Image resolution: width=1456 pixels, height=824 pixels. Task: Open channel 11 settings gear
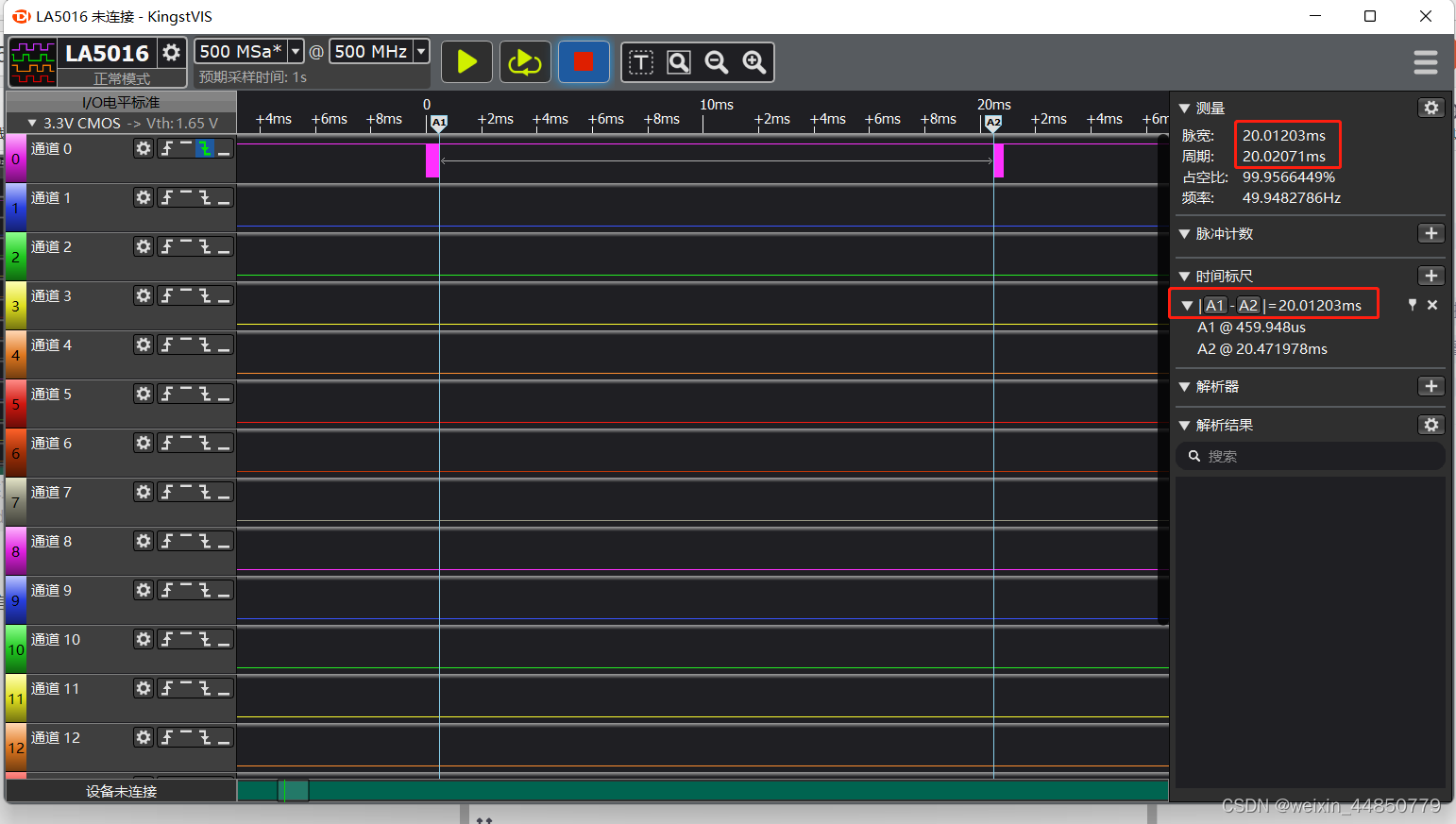point(144,688)
